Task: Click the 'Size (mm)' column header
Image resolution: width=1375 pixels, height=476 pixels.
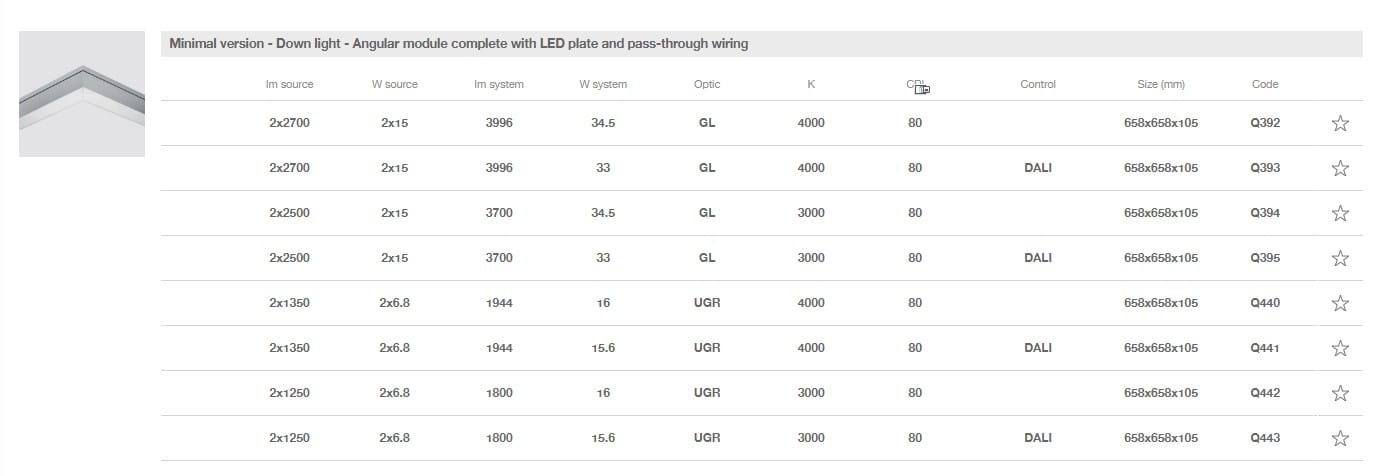Action: tap(1161, 85)
